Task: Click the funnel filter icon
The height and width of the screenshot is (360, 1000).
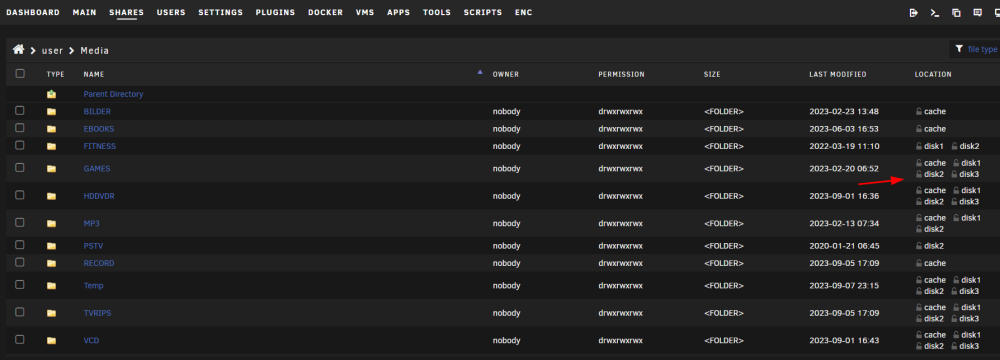Action: pos(959,49)
